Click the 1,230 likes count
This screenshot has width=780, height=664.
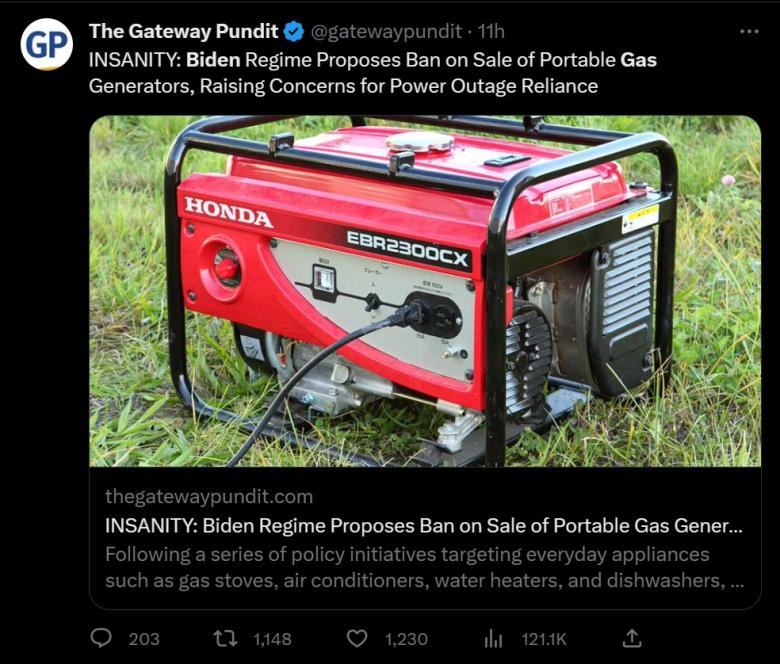tap(406, 639)
